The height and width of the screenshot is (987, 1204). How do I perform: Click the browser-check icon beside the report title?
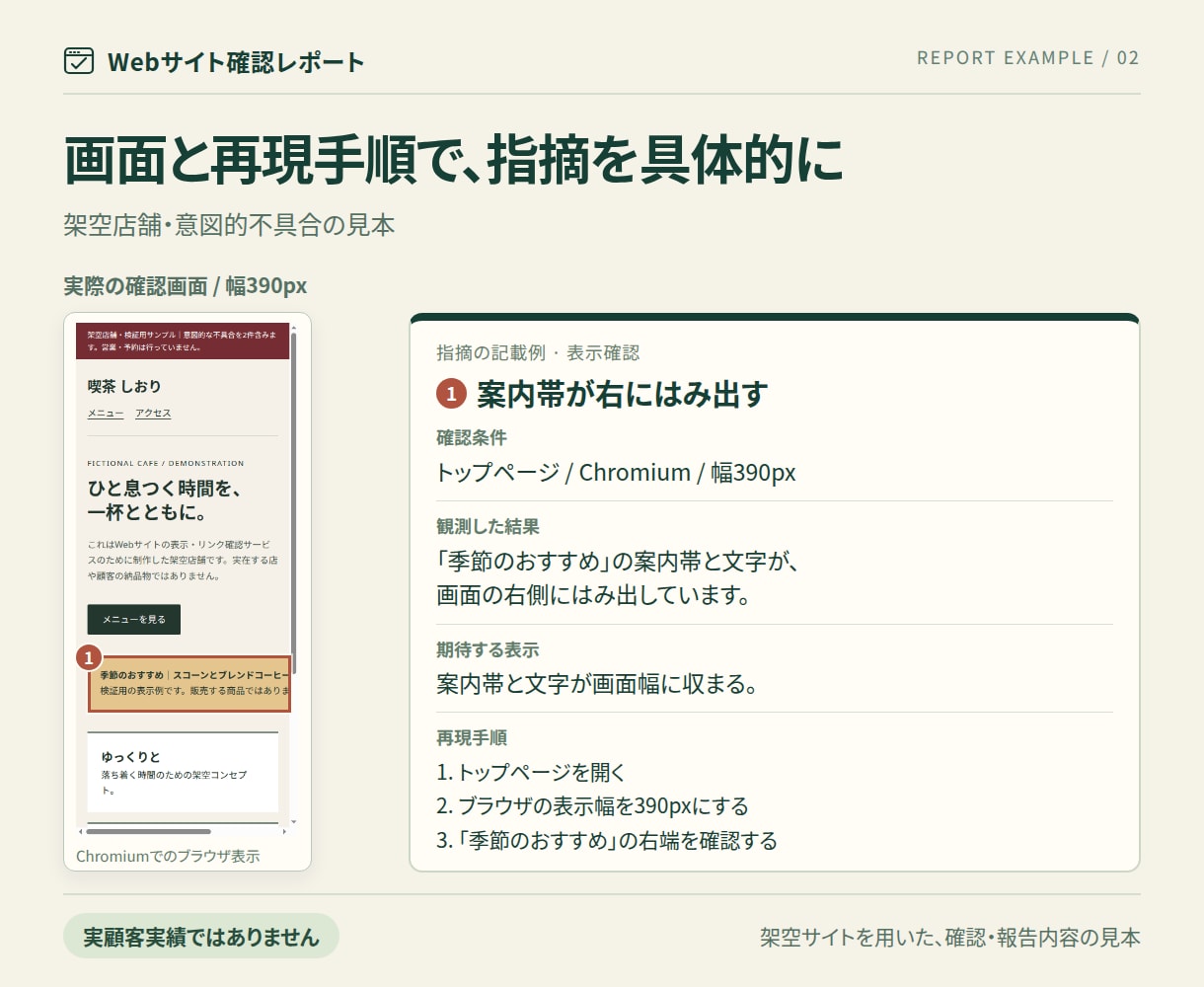[x=79, y=61]
